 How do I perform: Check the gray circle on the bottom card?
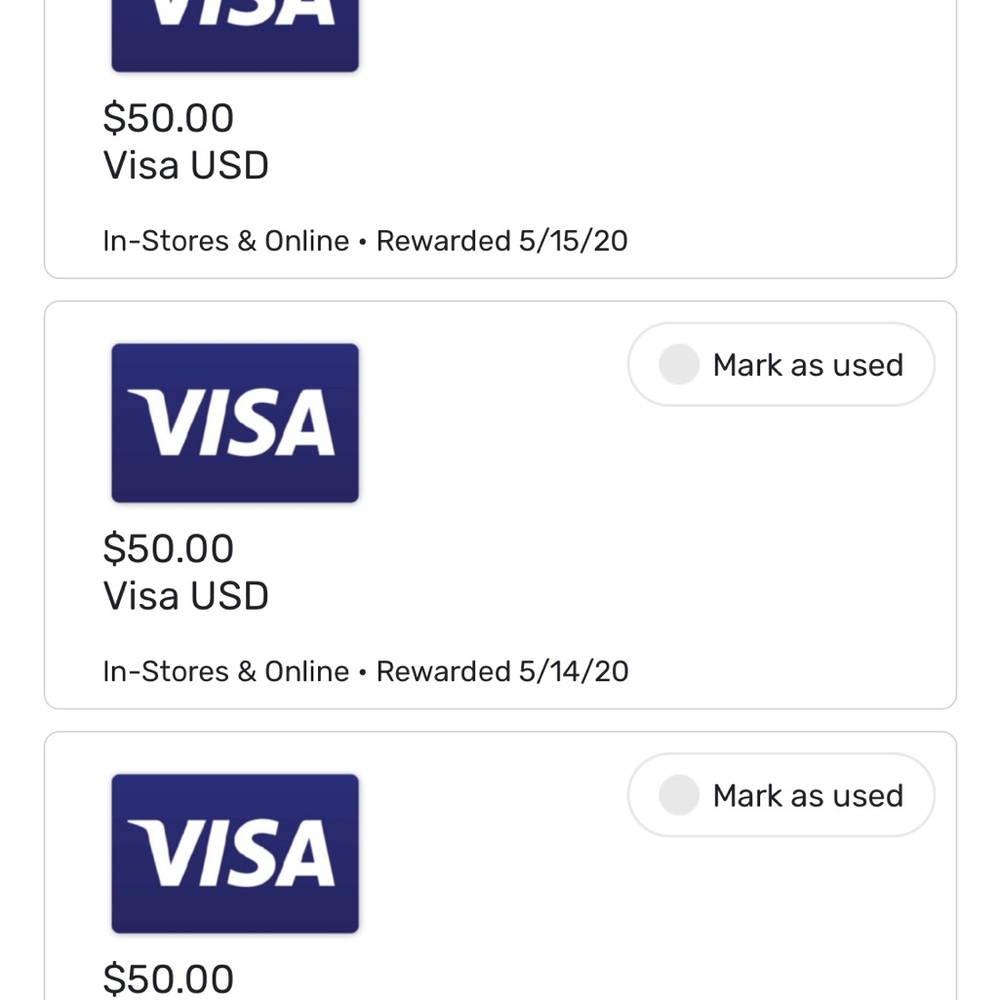(679, 795)
